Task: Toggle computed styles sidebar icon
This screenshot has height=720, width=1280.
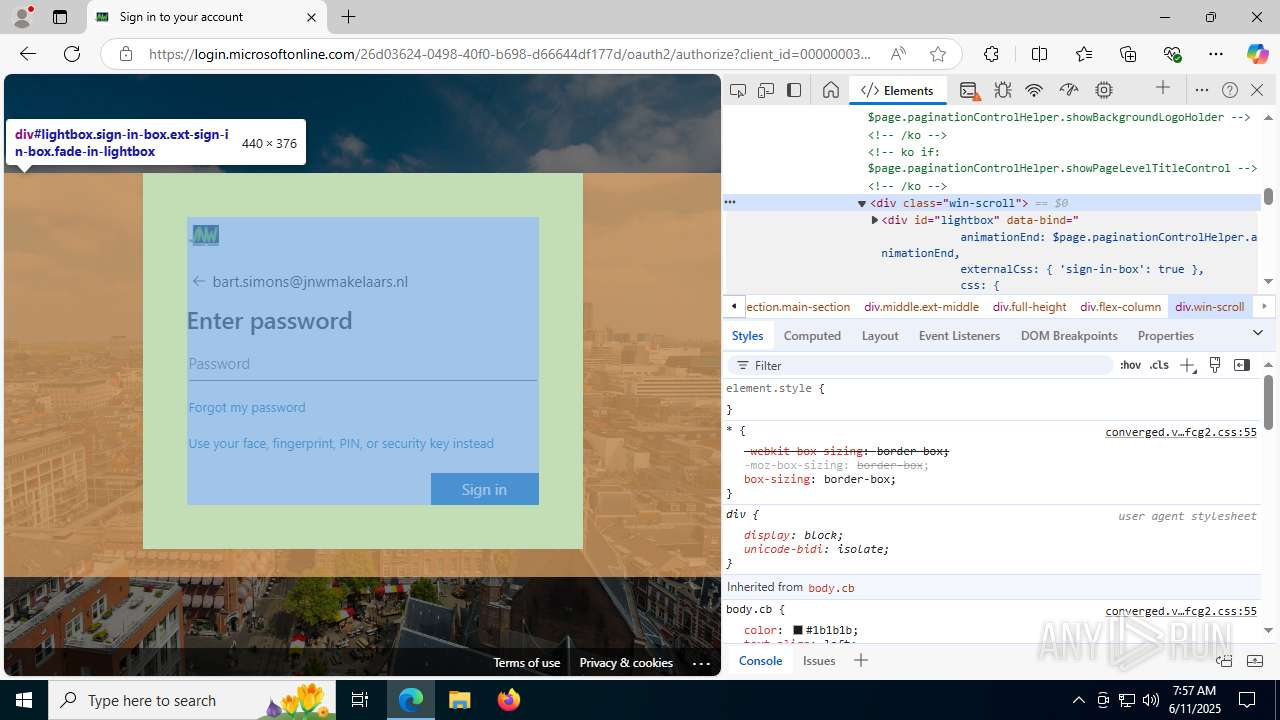Action: click(x=1242, y=365)
